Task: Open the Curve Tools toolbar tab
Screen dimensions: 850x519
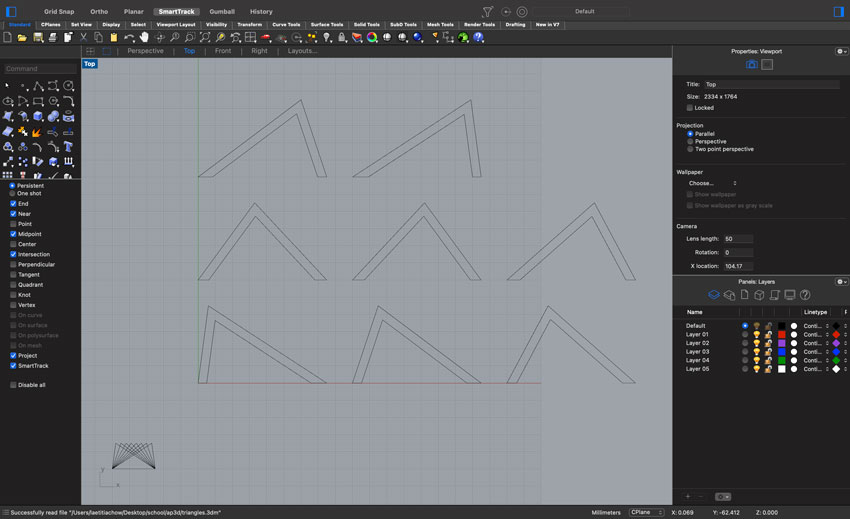Action: point(286,24)
